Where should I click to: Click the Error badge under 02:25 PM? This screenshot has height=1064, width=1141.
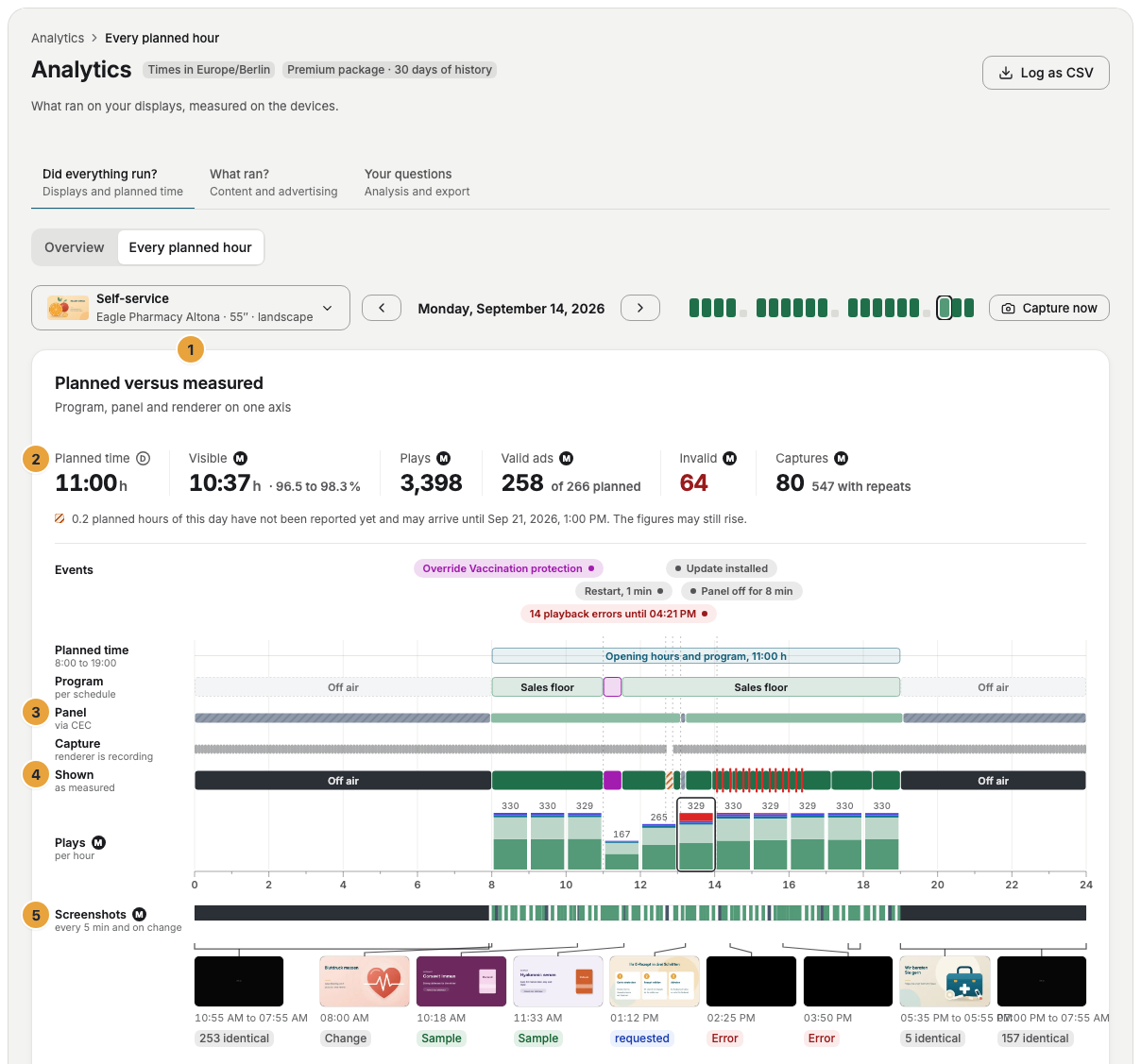(725, 1039)
